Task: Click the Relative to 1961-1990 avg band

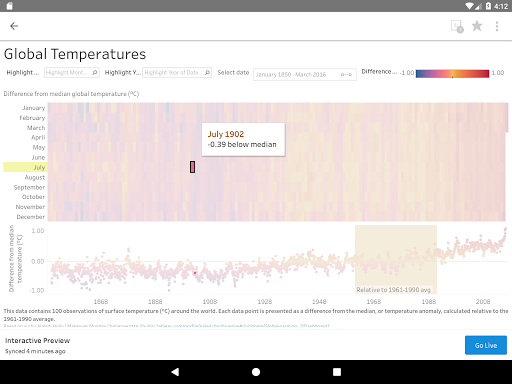Action: [396, 259]
